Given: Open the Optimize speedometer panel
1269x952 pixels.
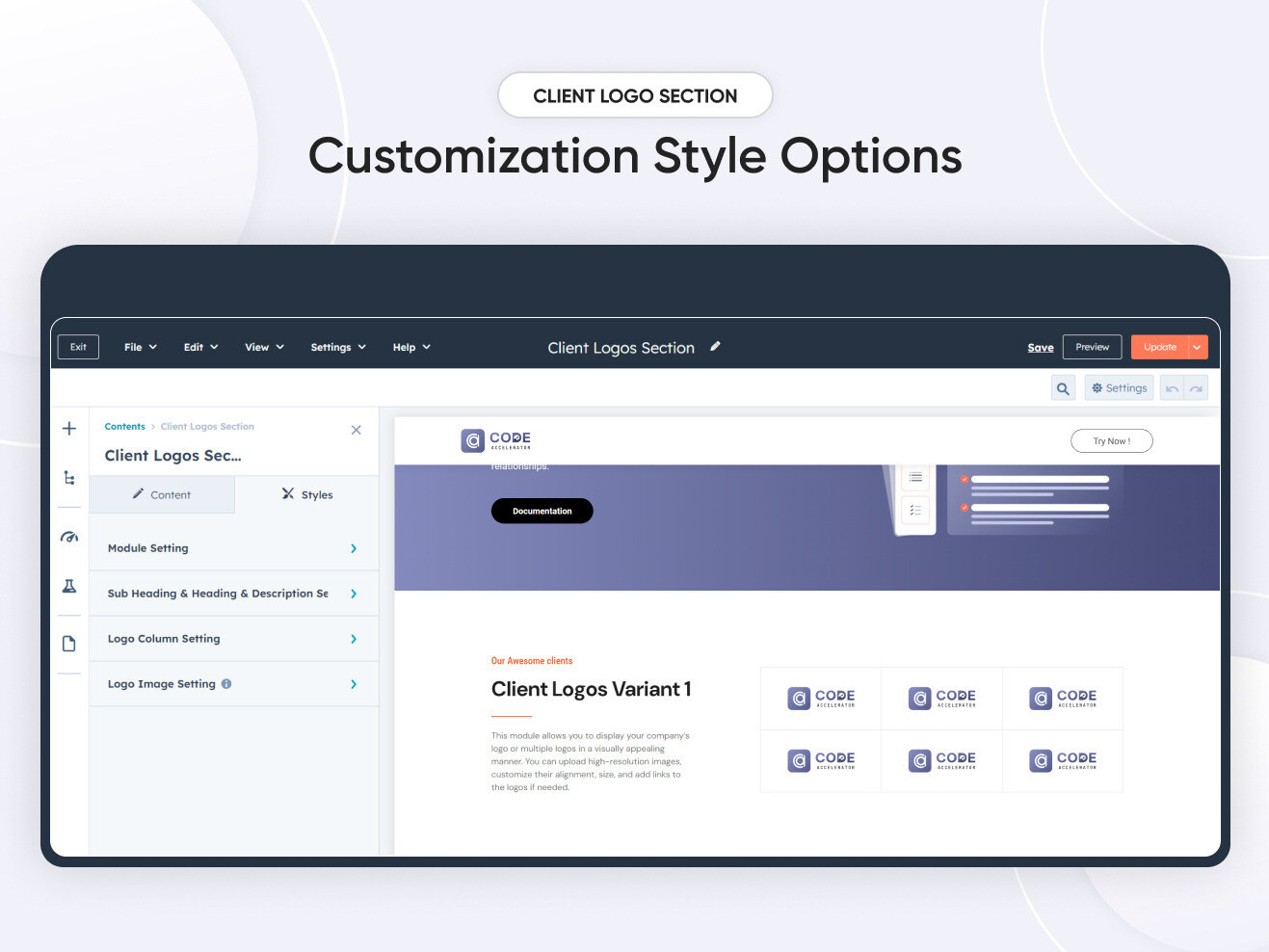Looking at the screenshot, I should point(68,537).
